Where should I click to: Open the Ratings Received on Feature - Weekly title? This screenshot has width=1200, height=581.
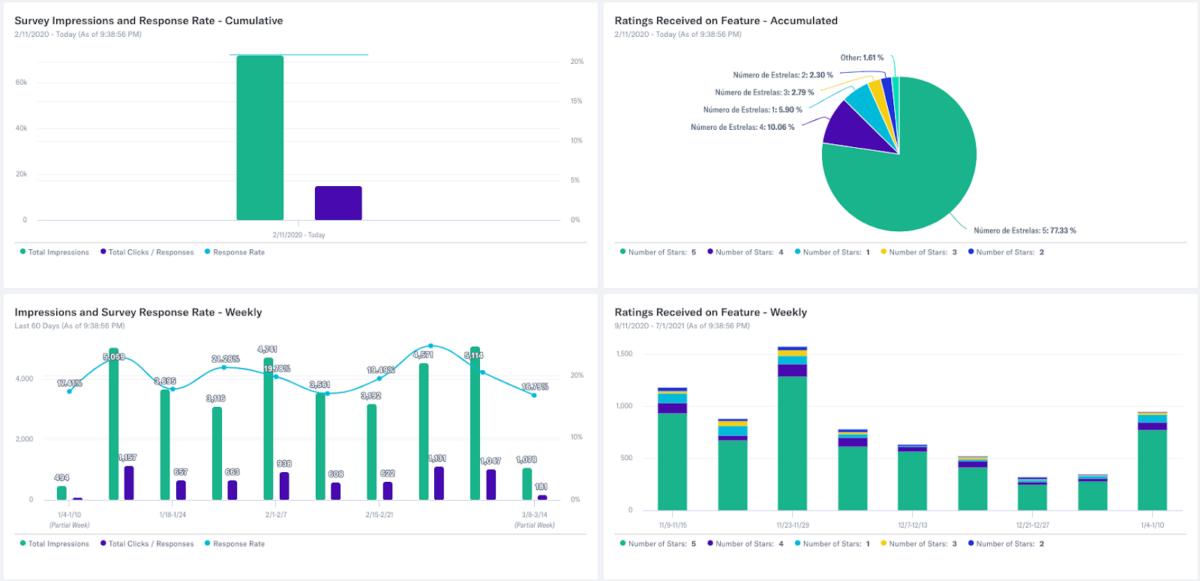pyautogui.click(x=710, y=312)
